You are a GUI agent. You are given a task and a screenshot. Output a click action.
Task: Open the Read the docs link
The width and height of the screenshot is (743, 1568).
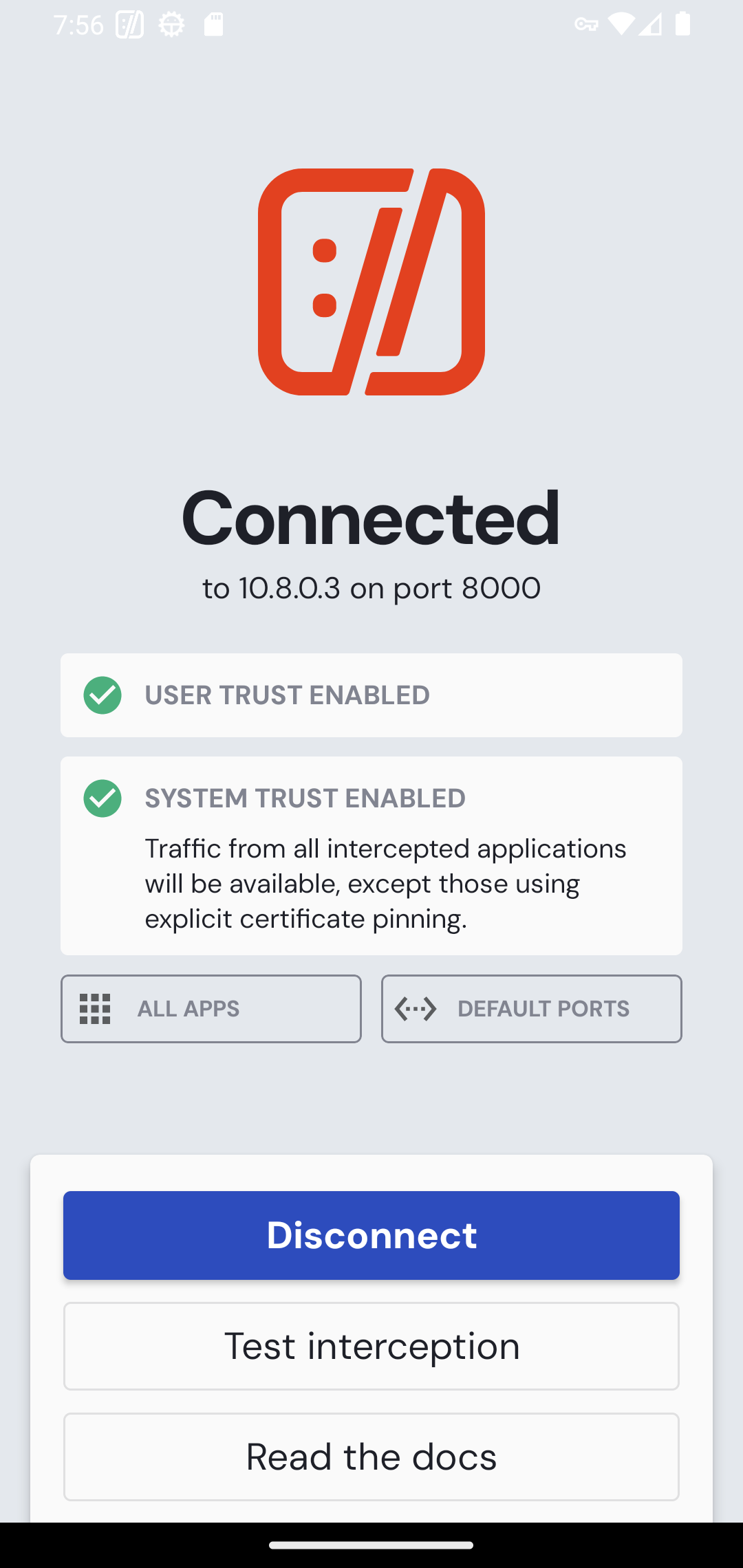point(371,1457)
